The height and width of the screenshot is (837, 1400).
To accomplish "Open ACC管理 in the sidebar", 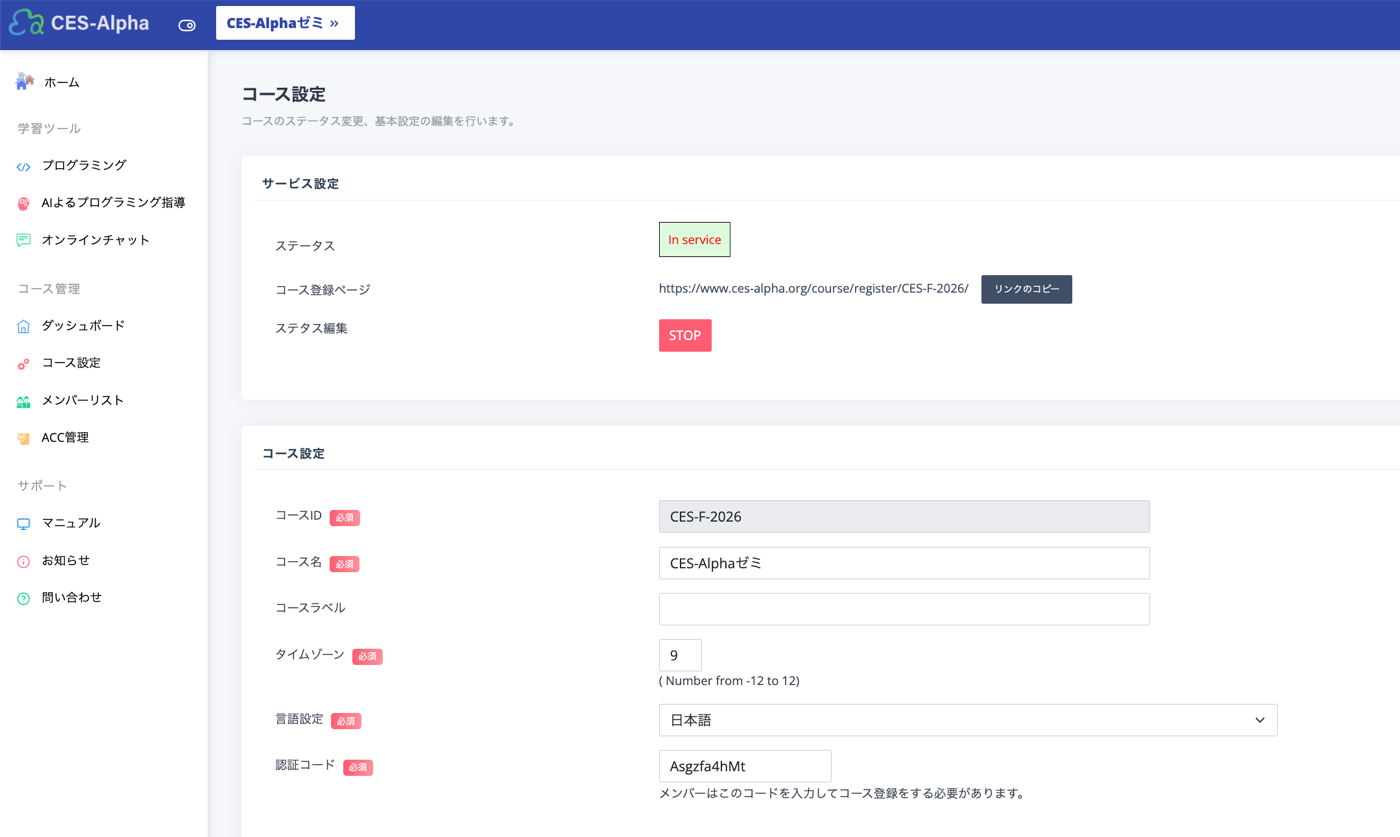I will click(x=65, y=437).
